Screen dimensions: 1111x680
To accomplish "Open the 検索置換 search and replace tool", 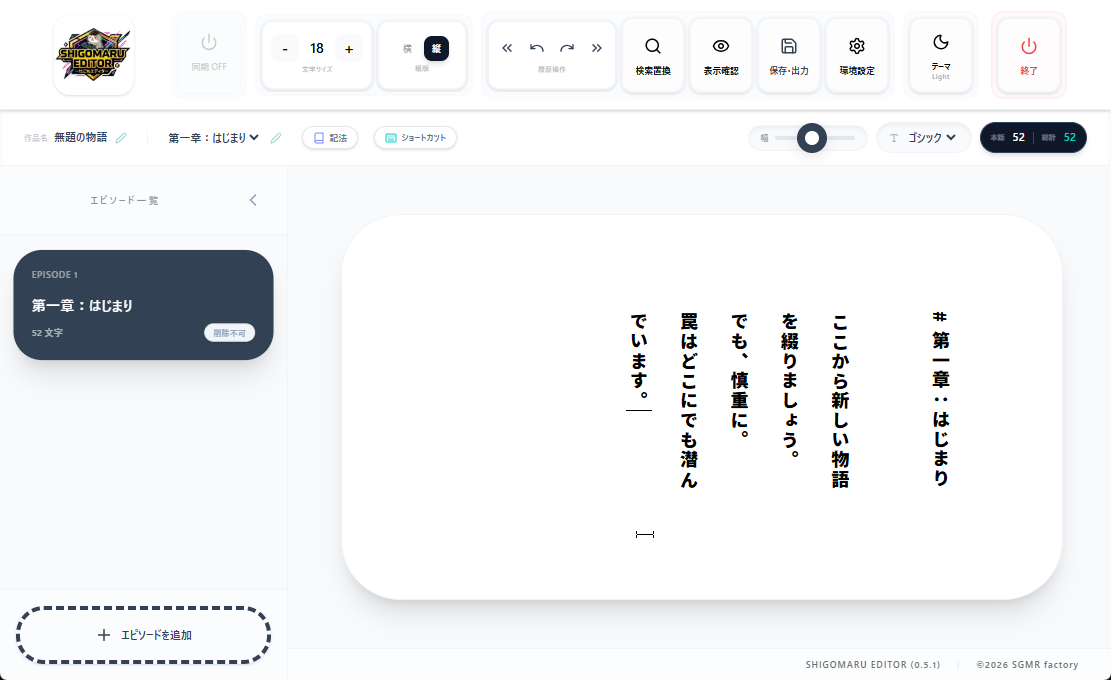I will click(x=652, y=54).
